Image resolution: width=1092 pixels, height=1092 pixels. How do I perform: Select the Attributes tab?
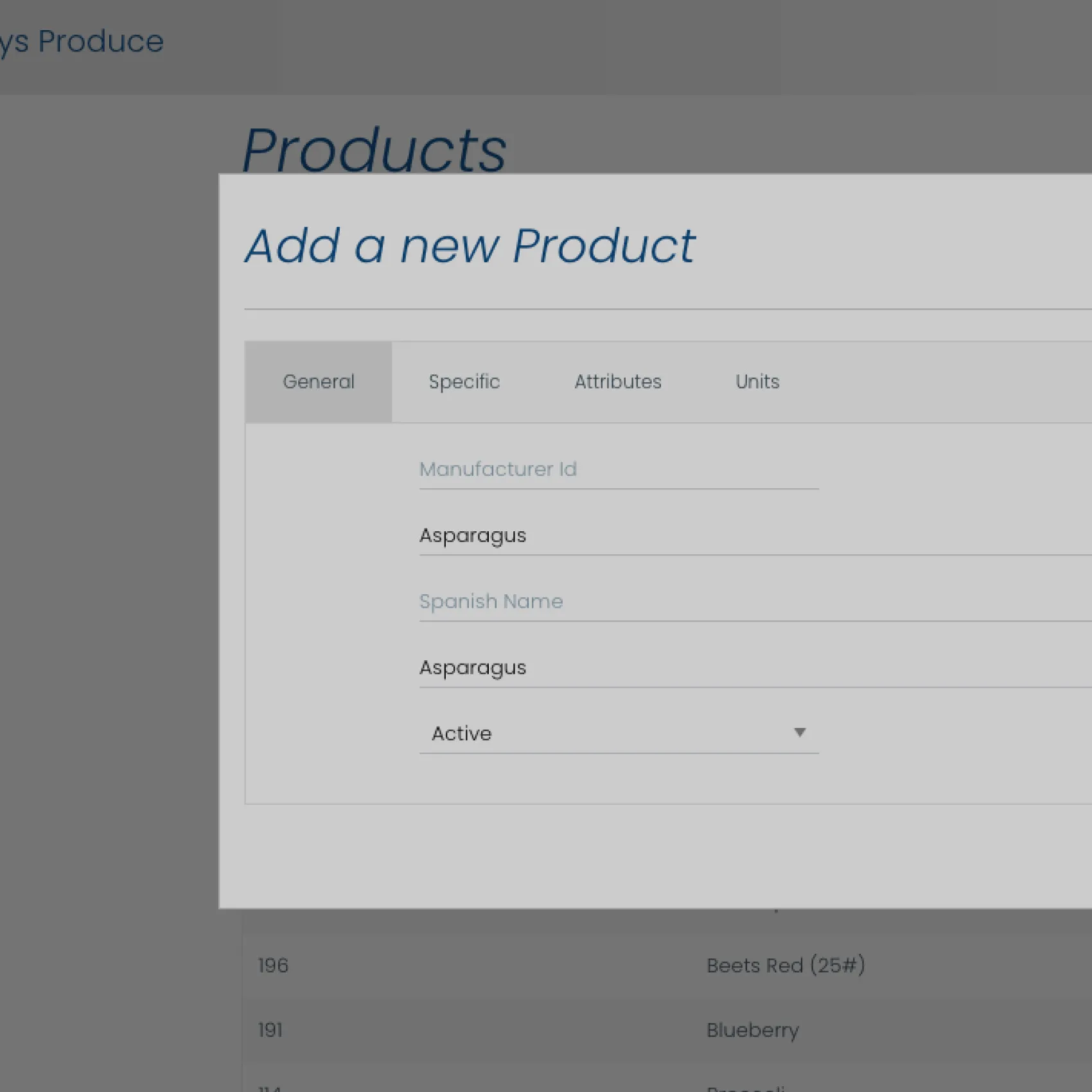click(x=617, y=382)
